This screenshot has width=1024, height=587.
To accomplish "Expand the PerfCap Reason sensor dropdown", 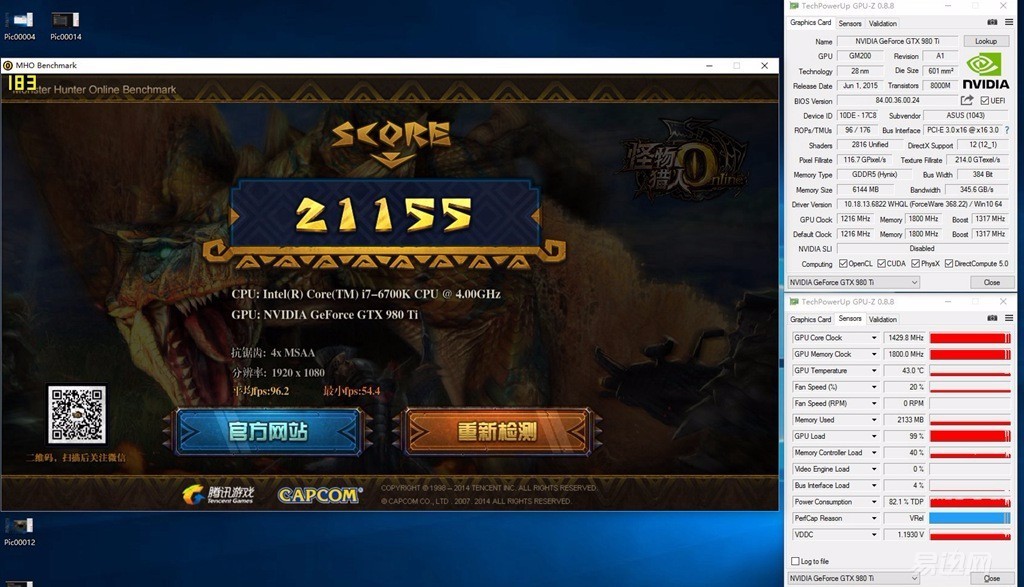I will (x=874, y=518).
